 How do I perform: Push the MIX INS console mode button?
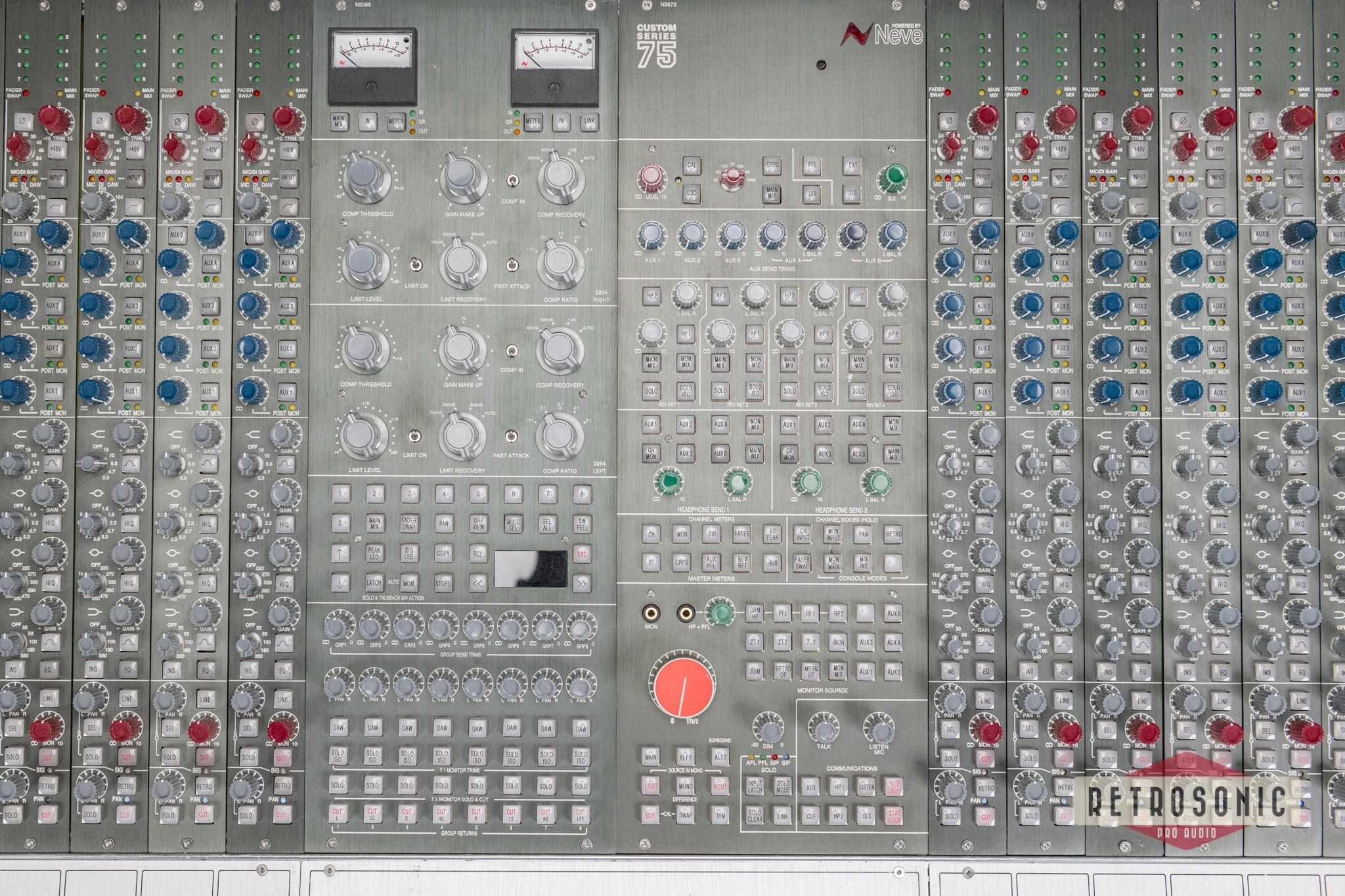click(x=864, y=563)
